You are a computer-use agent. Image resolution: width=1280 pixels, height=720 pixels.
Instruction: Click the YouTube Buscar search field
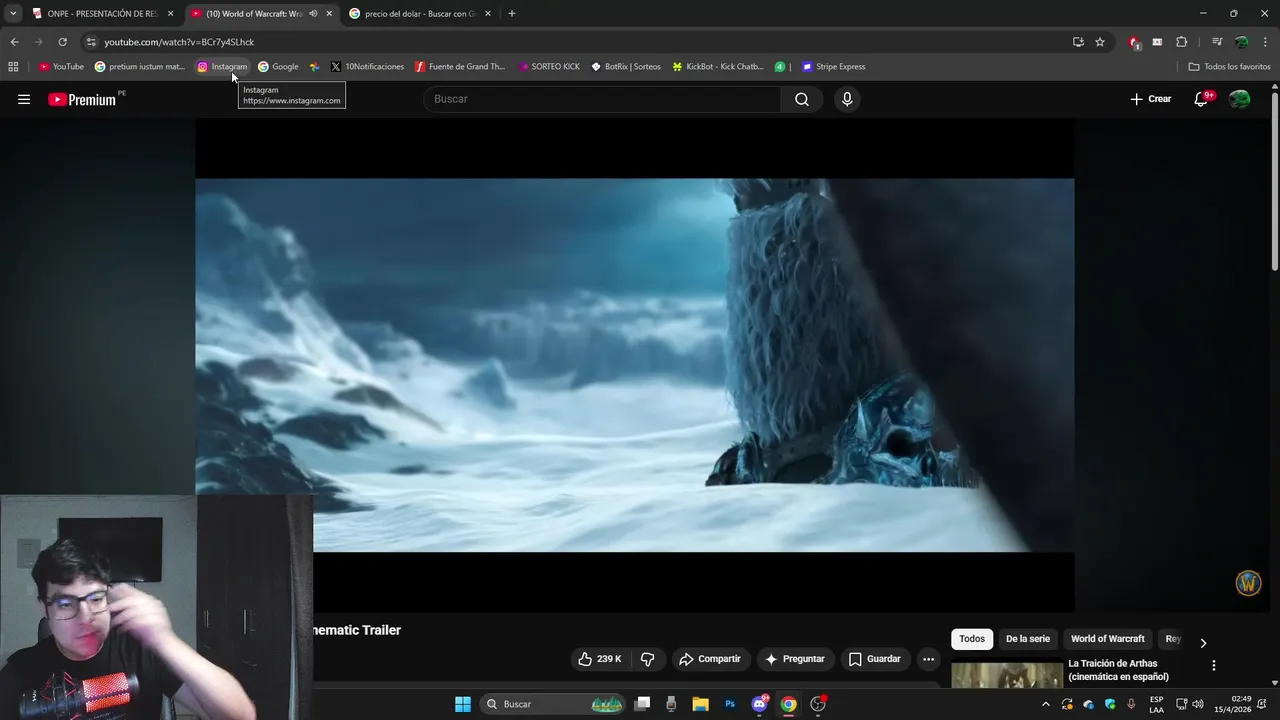(x=602, y=99)
